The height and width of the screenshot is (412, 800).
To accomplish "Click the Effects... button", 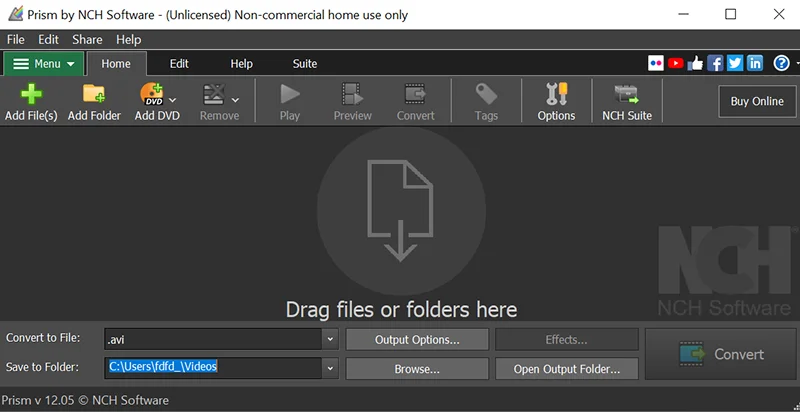I will [x=566, y=340].
